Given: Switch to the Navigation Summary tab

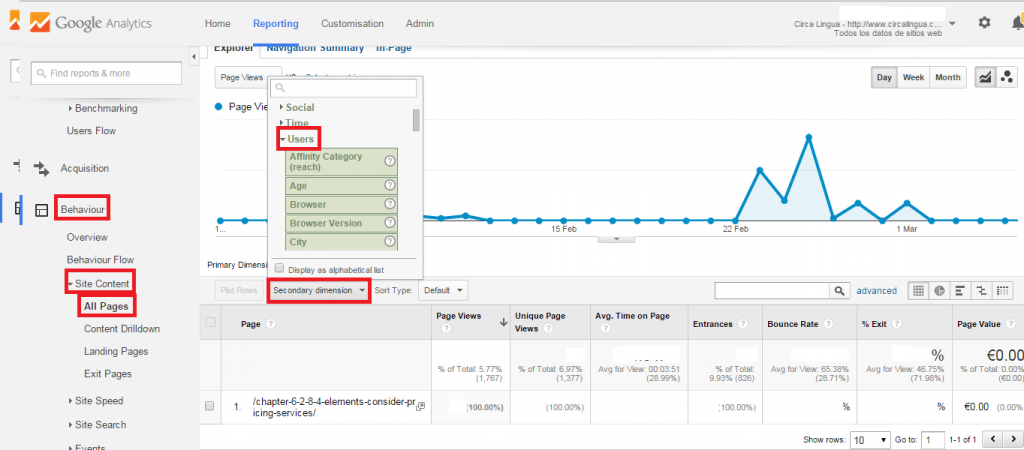Looking at the screenshot, I should pos(315,48).
